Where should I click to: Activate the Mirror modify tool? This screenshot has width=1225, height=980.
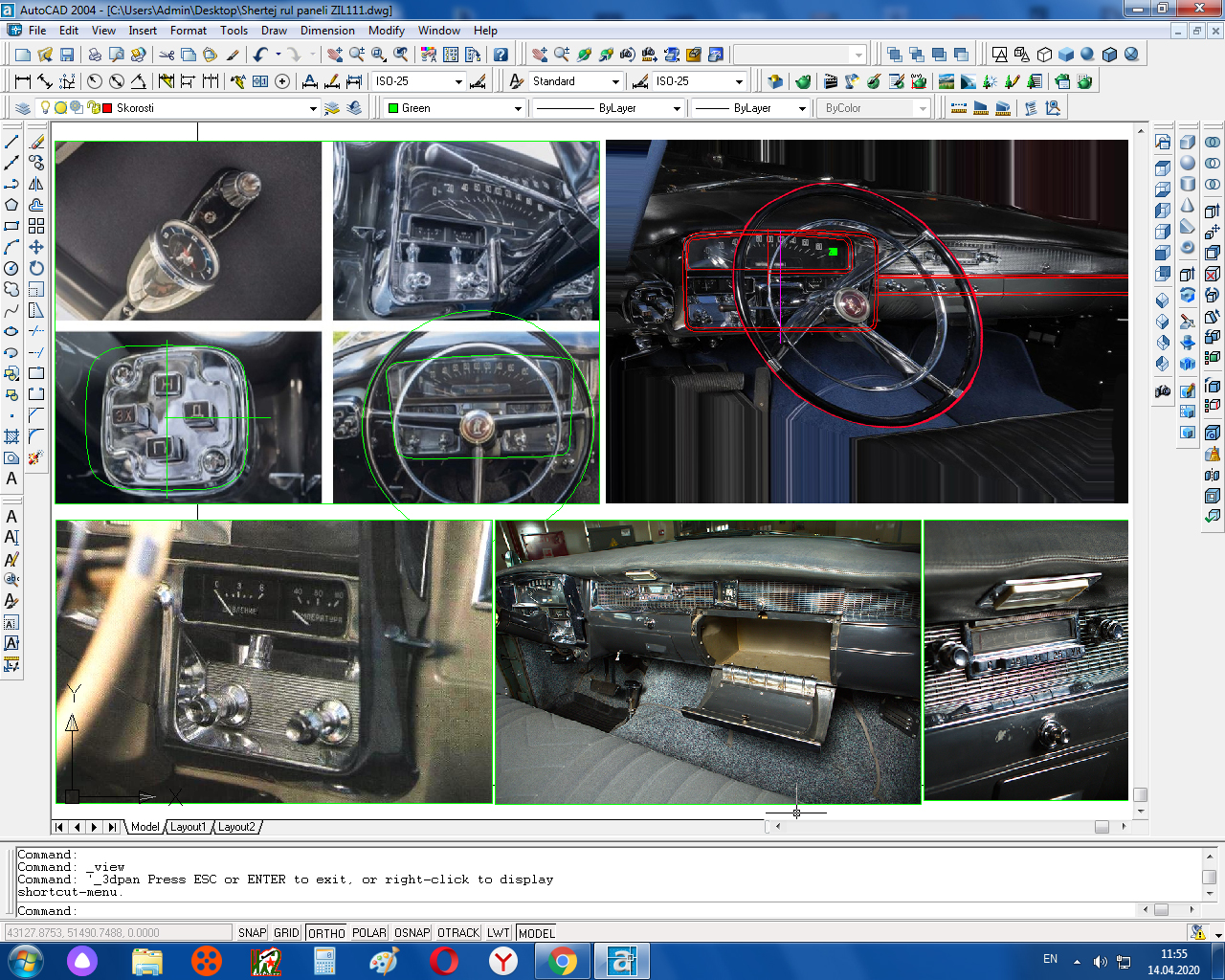[36, 184]
